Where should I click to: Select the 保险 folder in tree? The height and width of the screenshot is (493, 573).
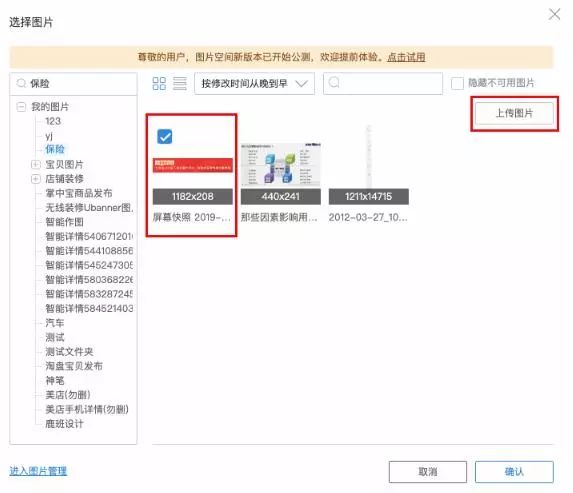[55, 149]
